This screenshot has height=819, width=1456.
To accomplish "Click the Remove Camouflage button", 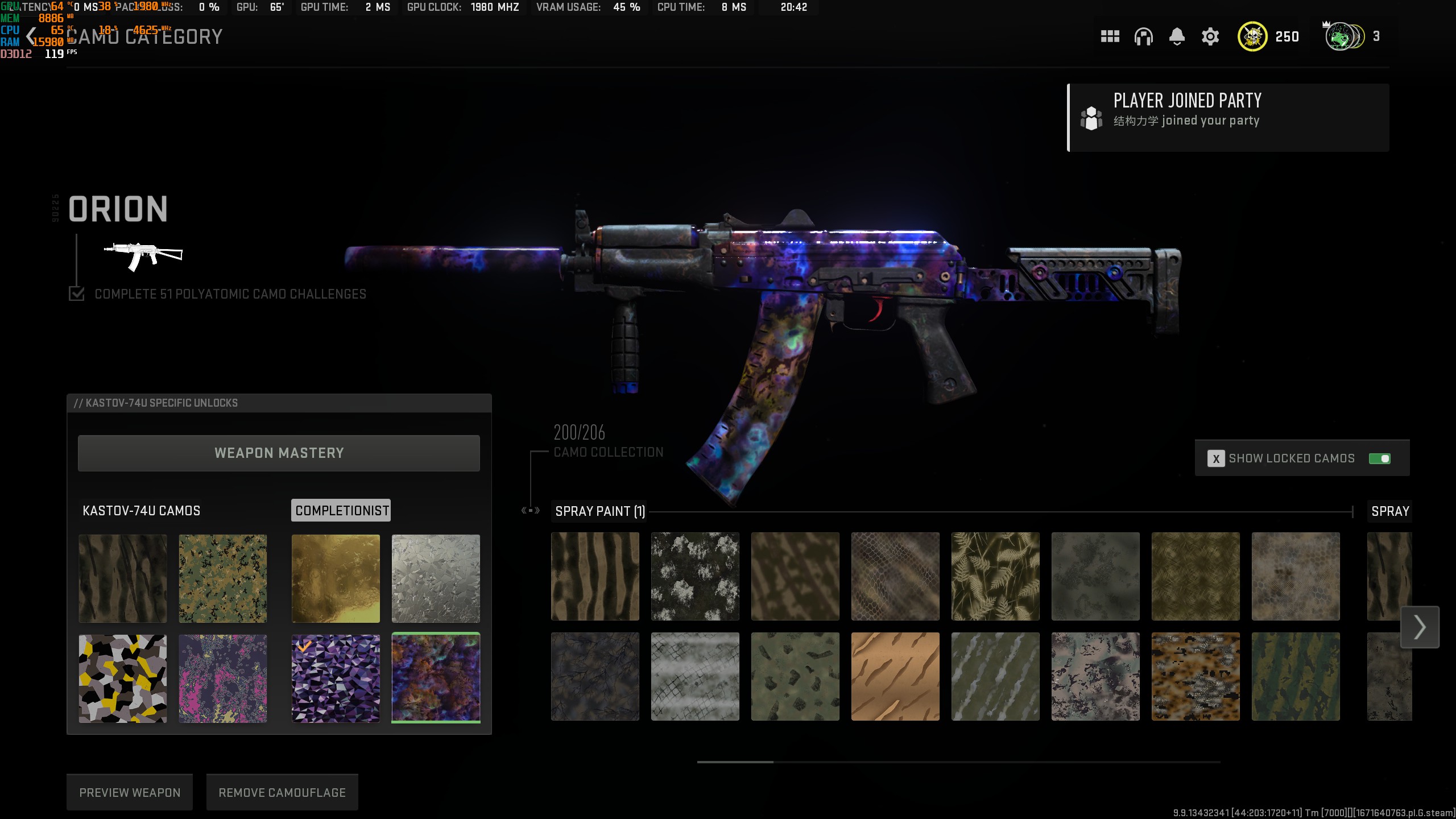I will point(282,792).
